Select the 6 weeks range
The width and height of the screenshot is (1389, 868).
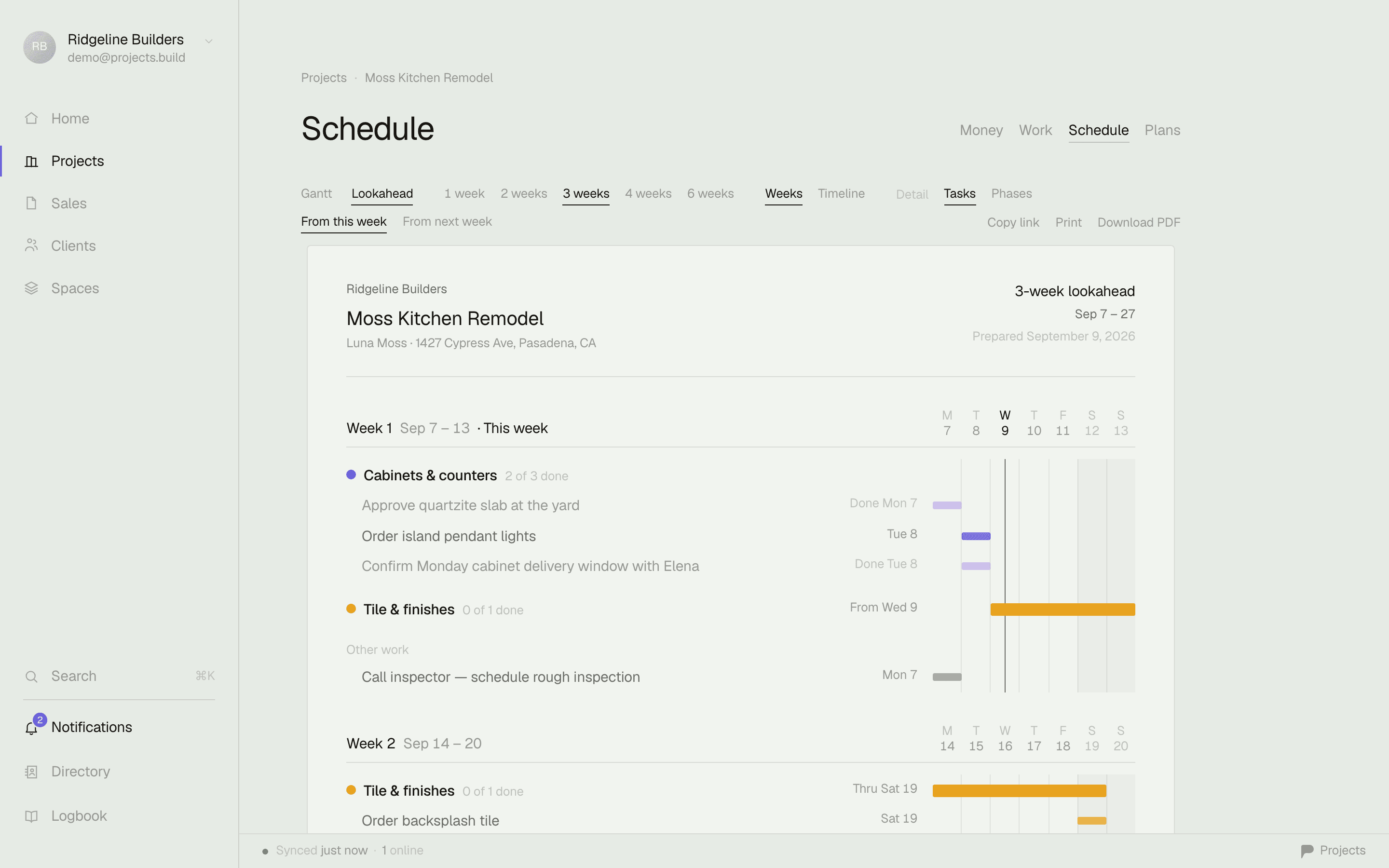click(x=710, y=193)
